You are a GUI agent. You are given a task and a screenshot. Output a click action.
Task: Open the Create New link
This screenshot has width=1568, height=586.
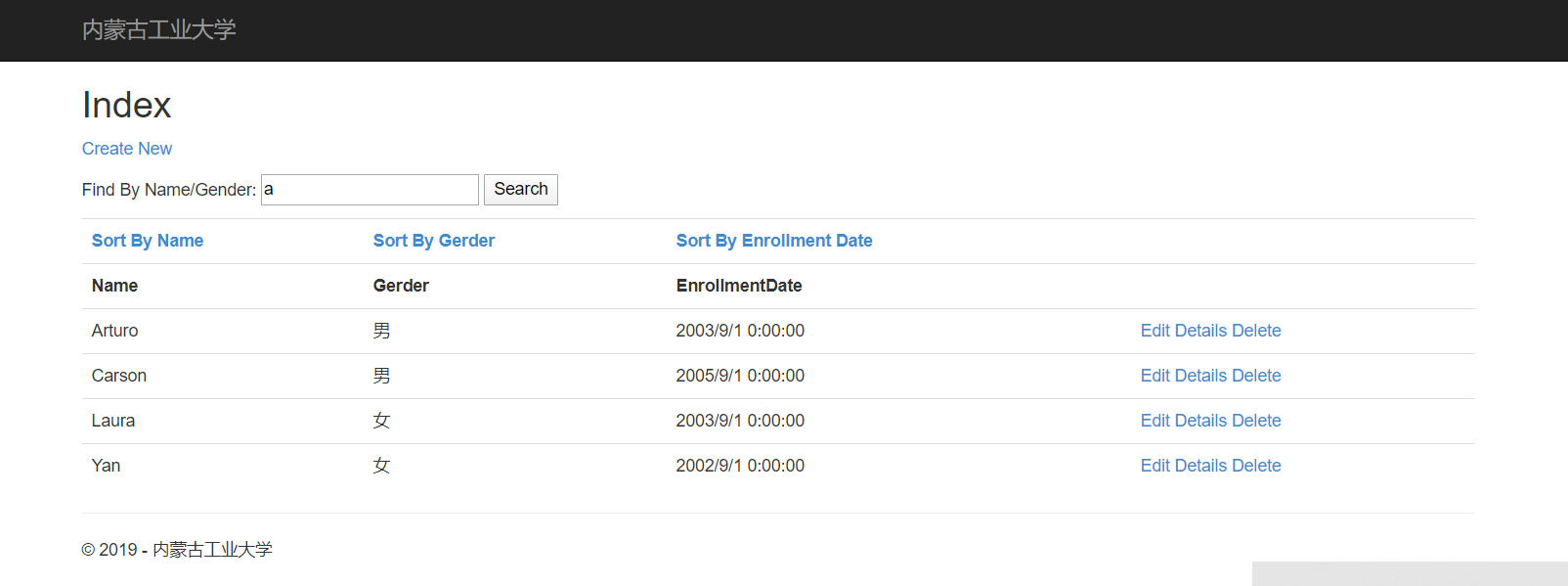point(127,149)
